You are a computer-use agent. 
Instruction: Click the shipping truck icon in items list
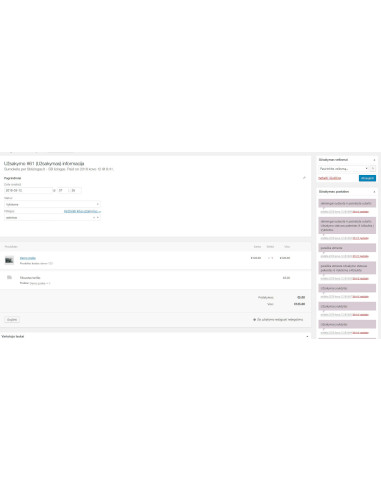9,277
